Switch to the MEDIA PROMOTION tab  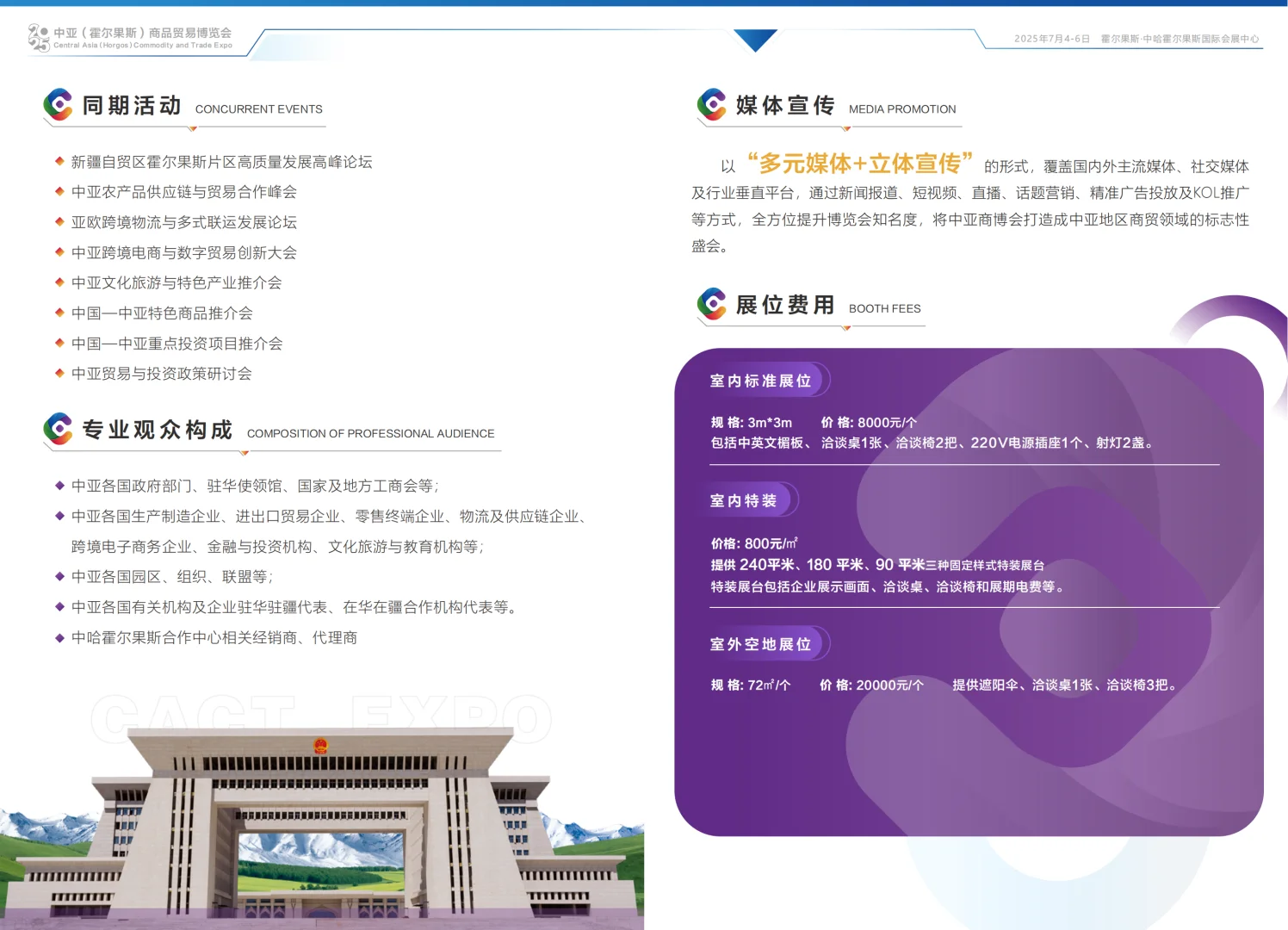tap(902, 108)
